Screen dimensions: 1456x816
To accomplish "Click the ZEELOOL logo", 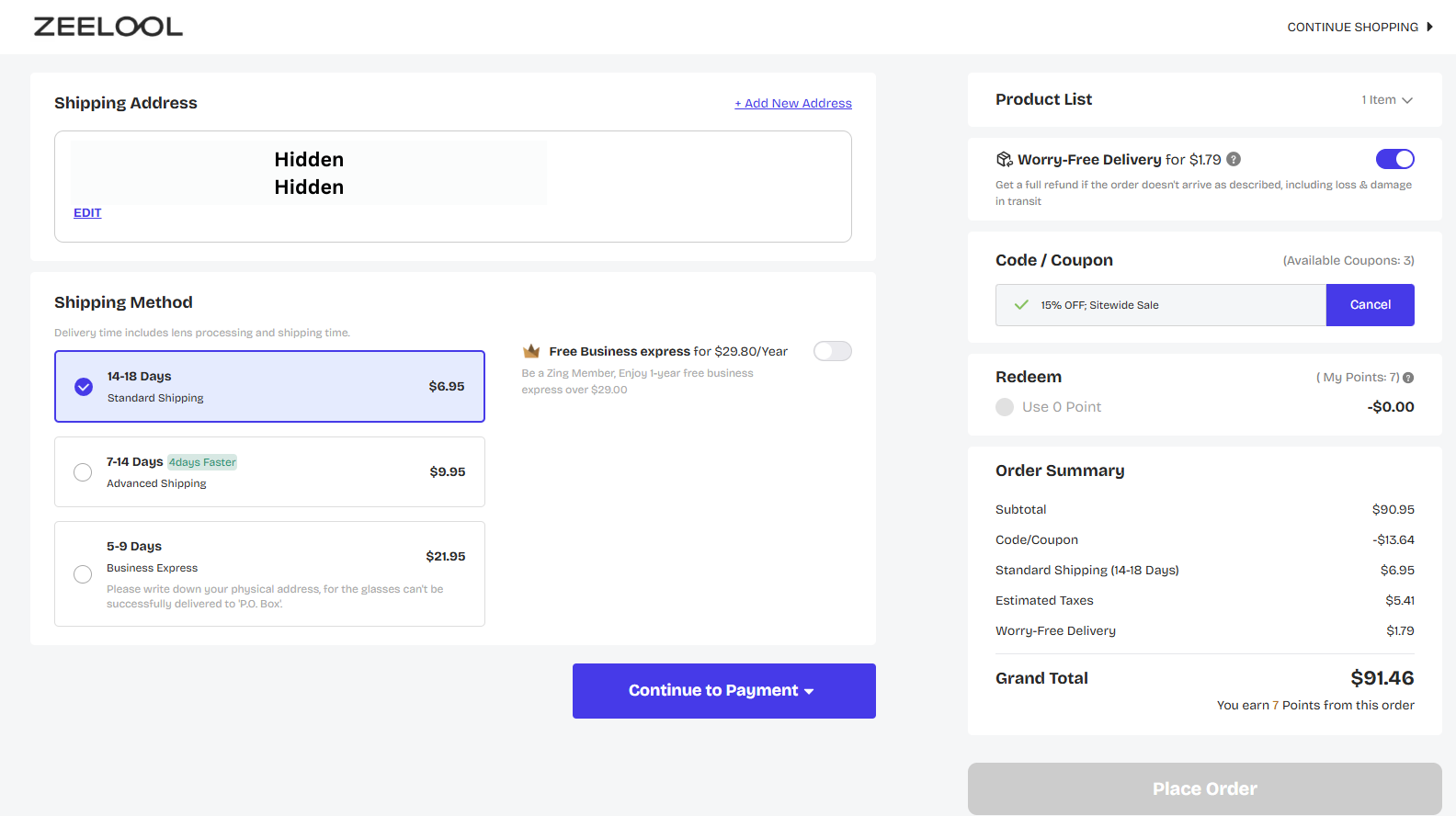I will coord(108,27).
